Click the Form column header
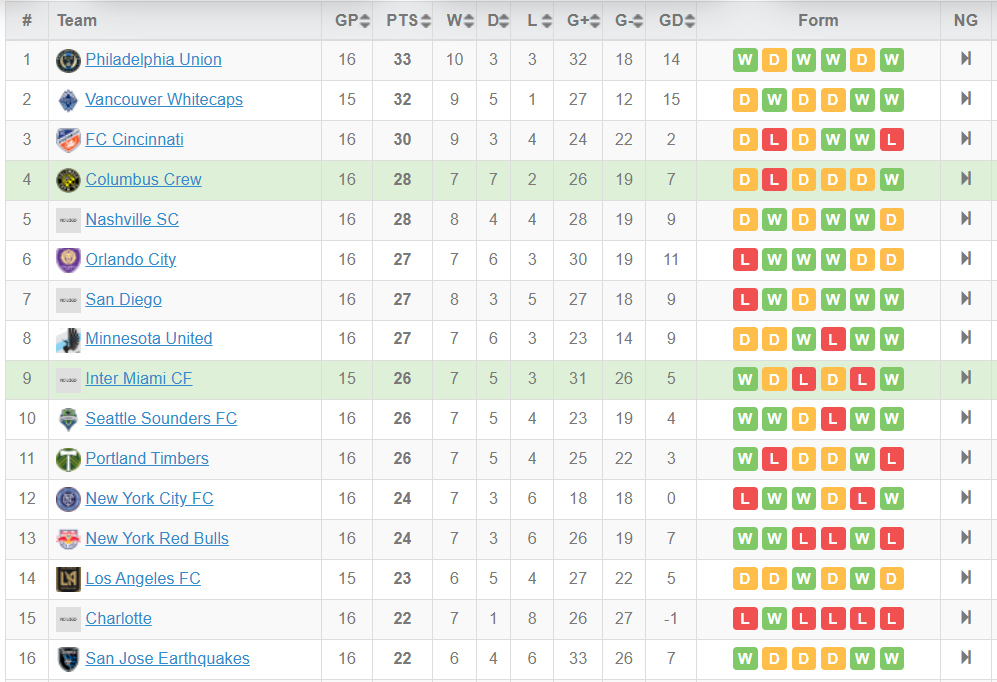The width and height of the screenshot is (997, 682). click(x=818, y=20)
